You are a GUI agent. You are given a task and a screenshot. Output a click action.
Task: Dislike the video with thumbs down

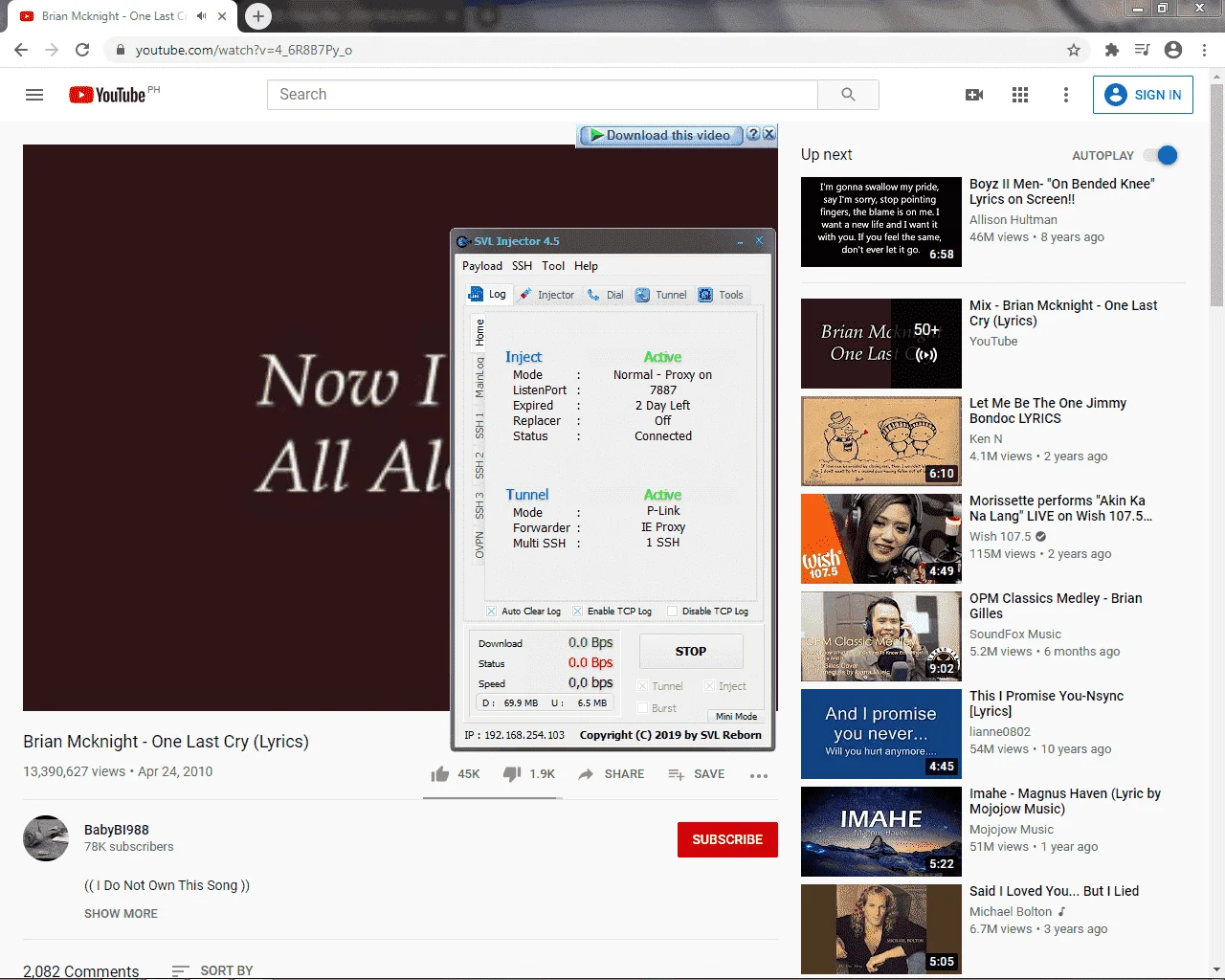pos(513,774)
